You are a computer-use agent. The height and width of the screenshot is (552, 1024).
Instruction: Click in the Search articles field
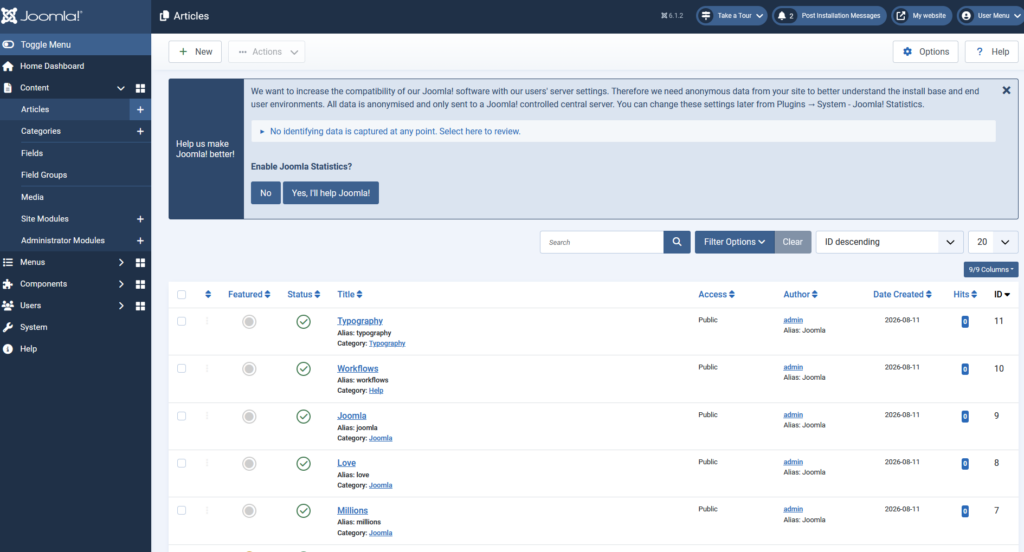601,242
